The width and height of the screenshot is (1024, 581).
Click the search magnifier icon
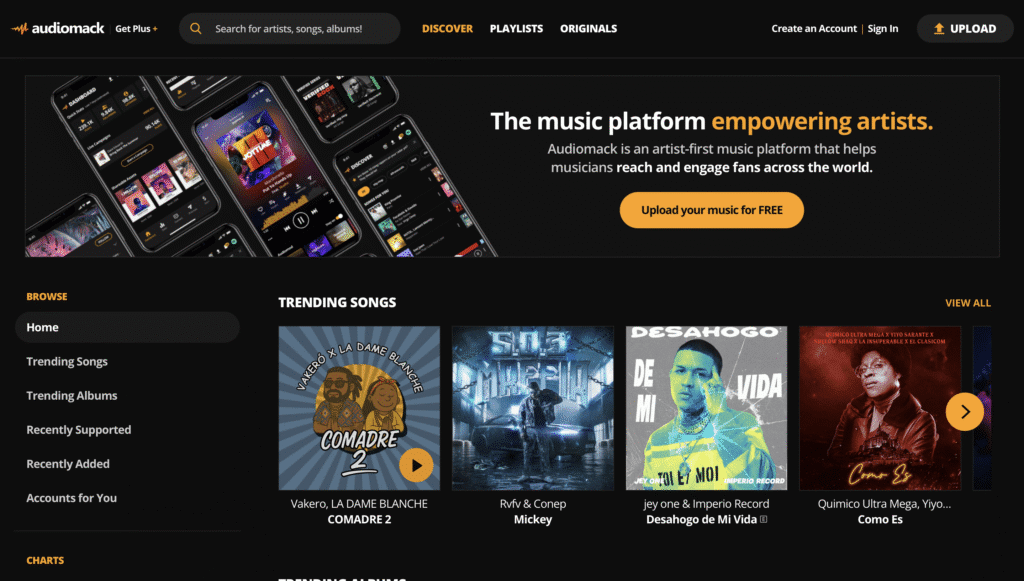(195, 29)
